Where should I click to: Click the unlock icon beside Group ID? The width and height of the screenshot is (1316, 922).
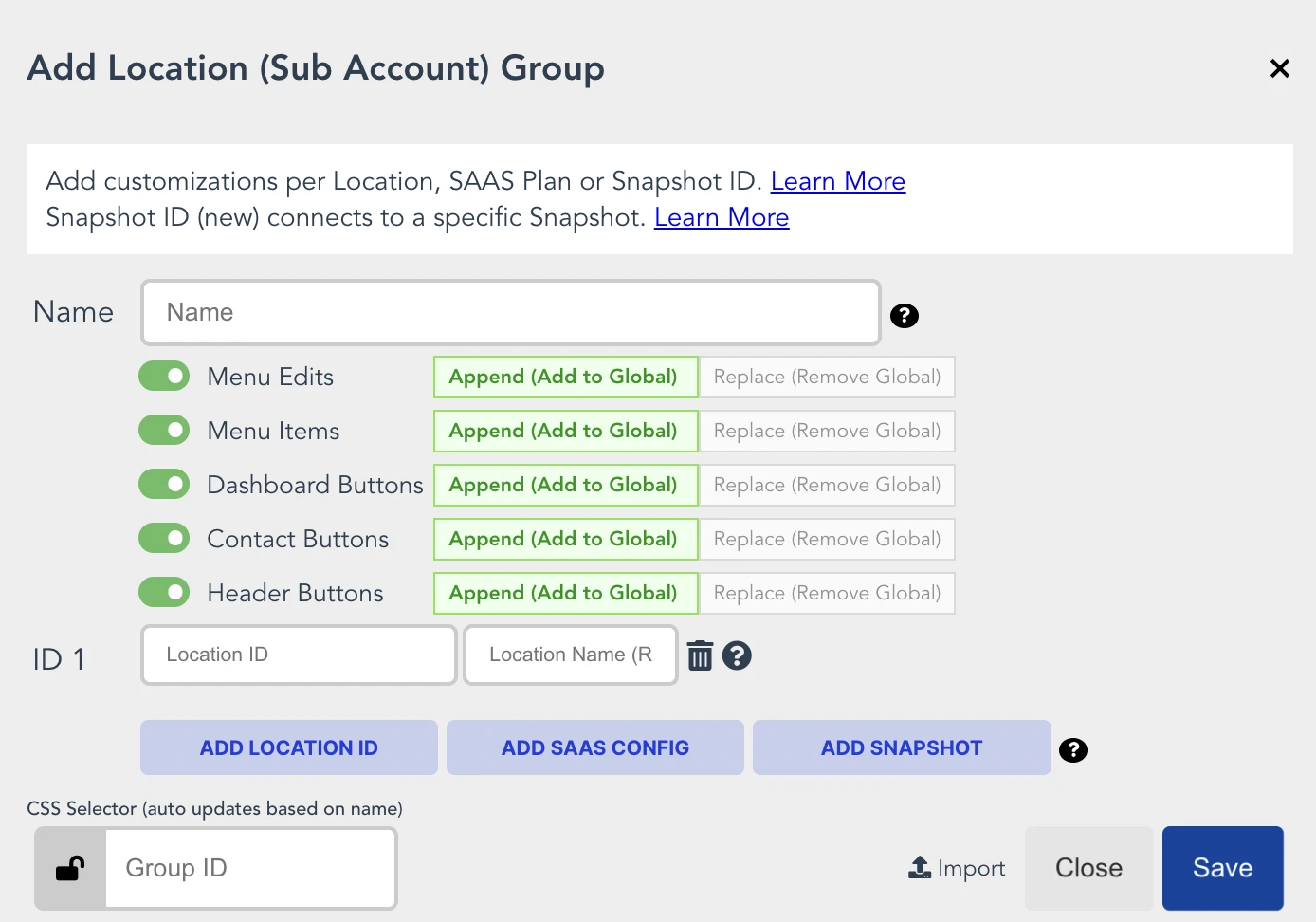[70, 868]
